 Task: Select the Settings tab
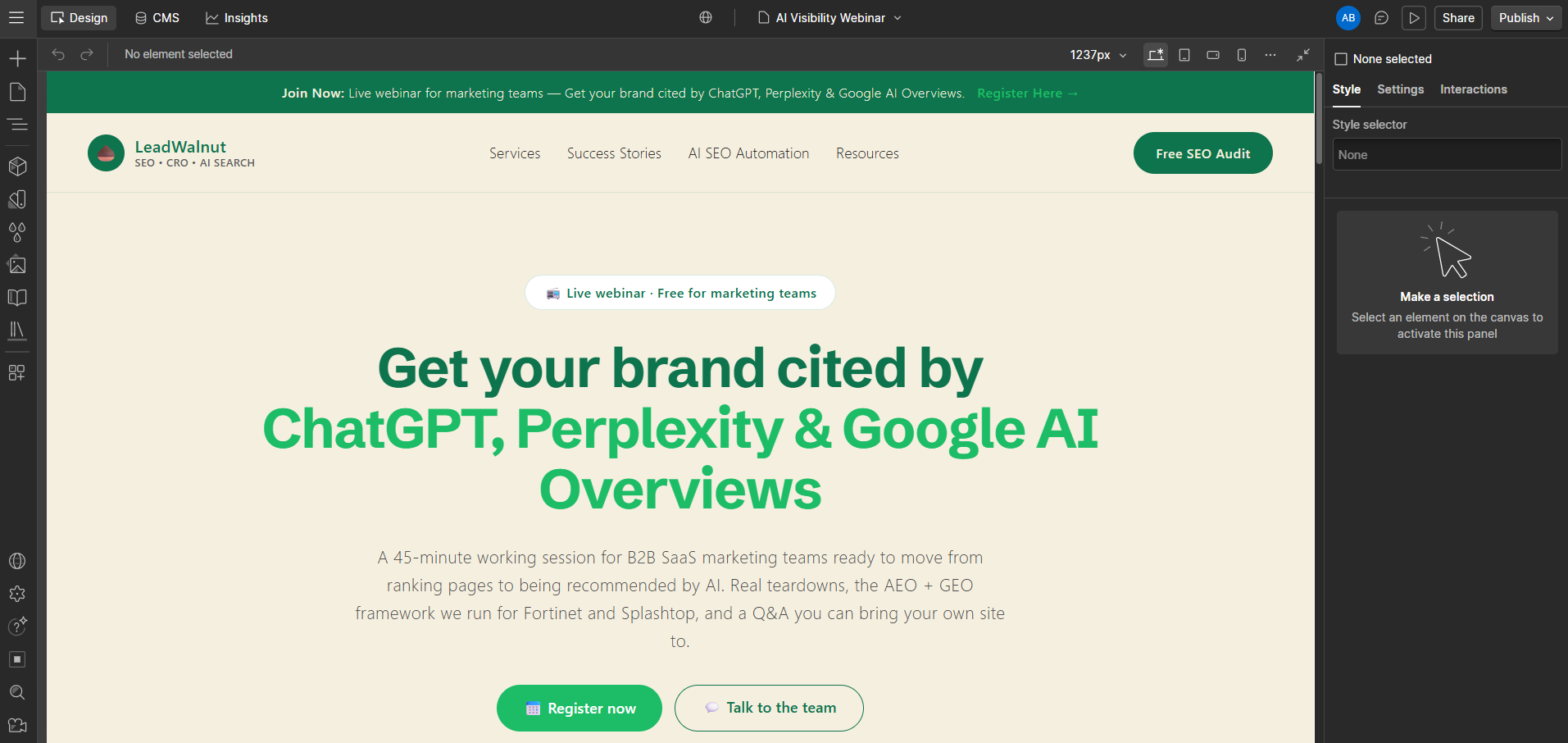tap(1400, 89)
